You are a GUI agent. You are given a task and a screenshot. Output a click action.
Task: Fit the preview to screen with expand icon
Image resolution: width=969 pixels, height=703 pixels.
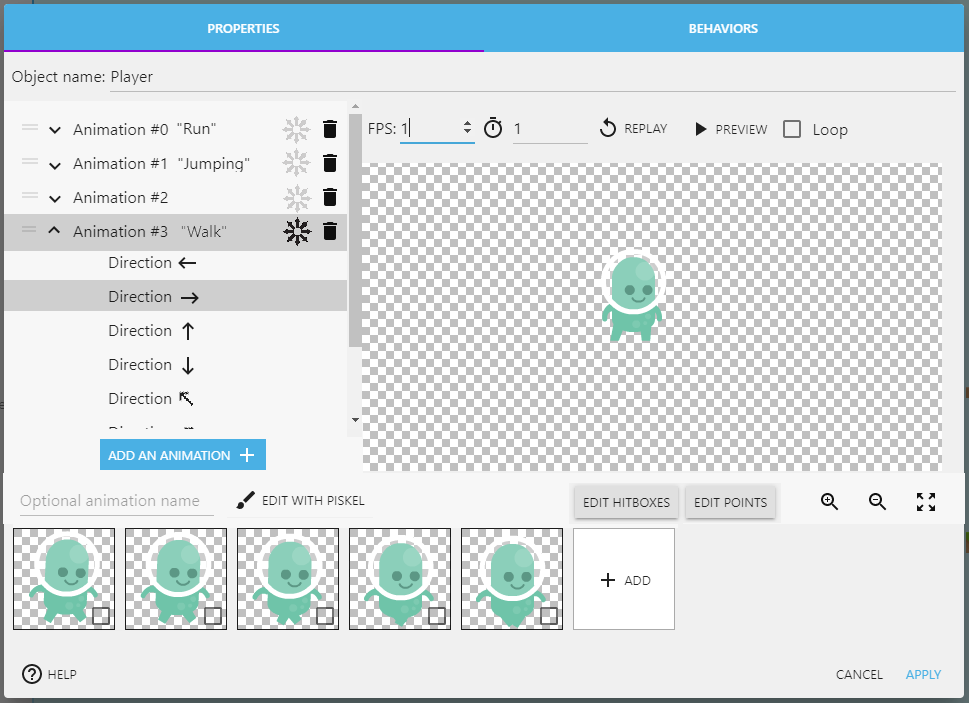[x=925, y=501]
